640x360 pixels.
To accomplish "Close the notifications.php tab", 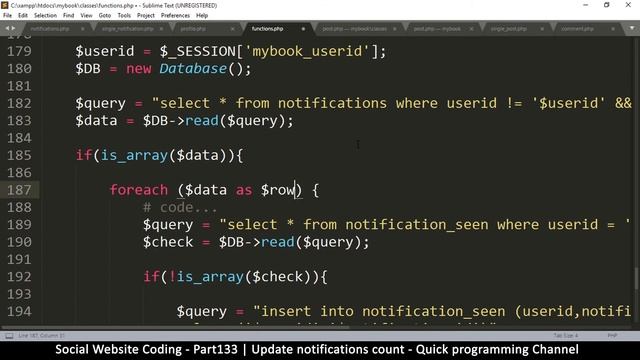I will click(82, 29).
